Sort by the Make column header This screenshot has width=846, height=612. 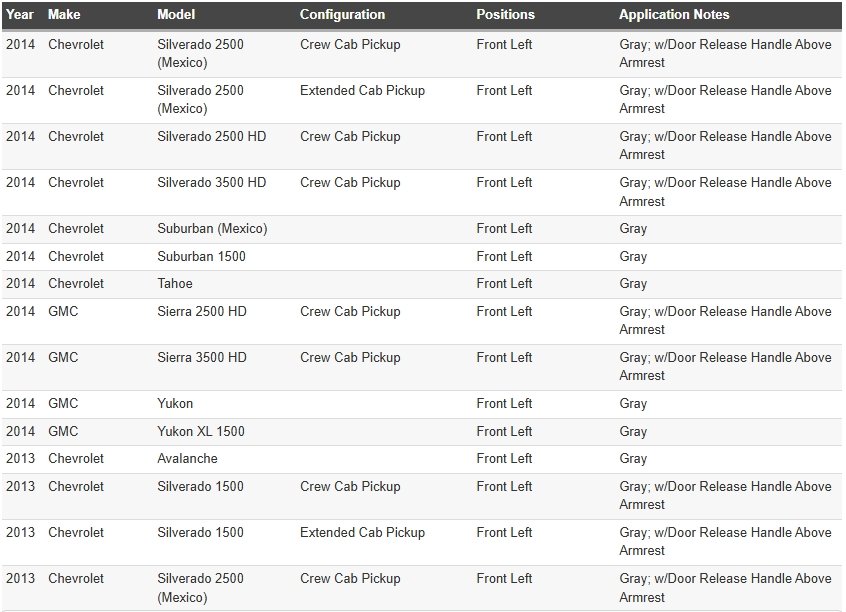(x=64, y=15)
